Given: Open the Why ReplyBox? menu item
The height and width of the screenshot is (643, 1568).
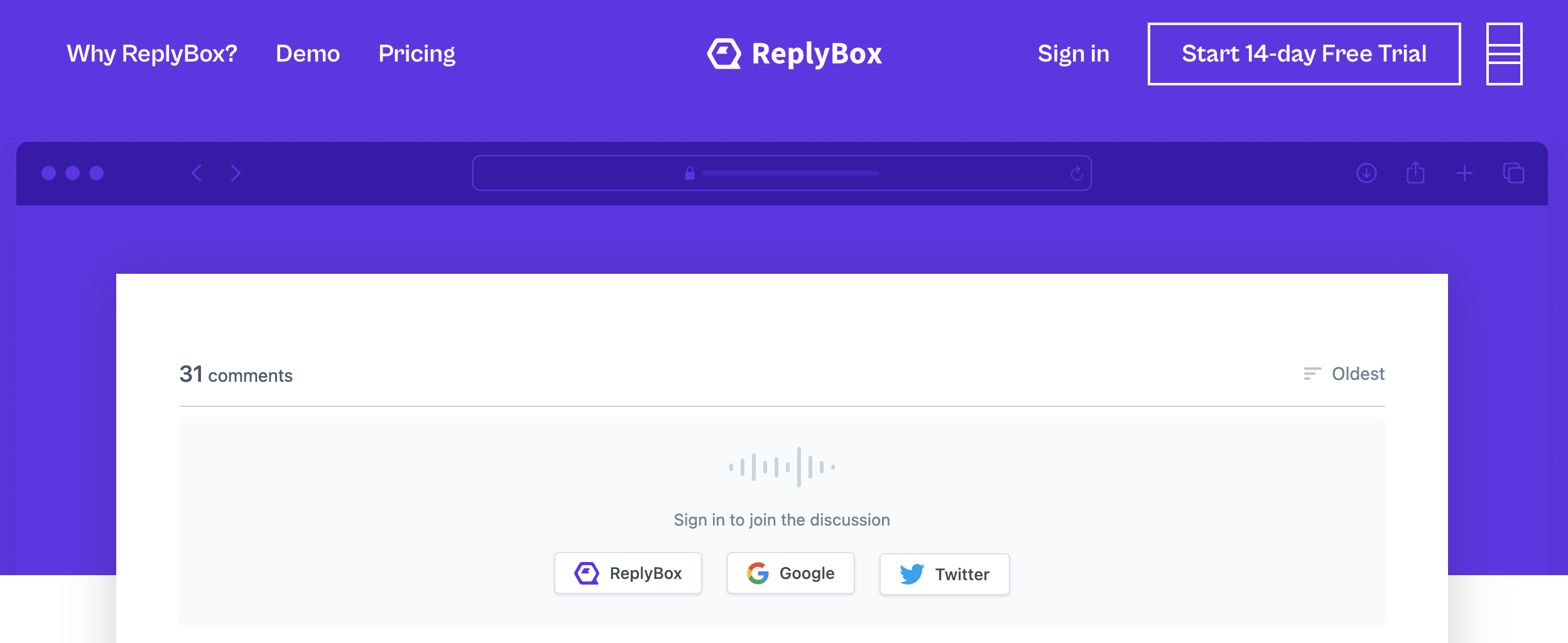Looking at the screenshot, I should 152,54.
